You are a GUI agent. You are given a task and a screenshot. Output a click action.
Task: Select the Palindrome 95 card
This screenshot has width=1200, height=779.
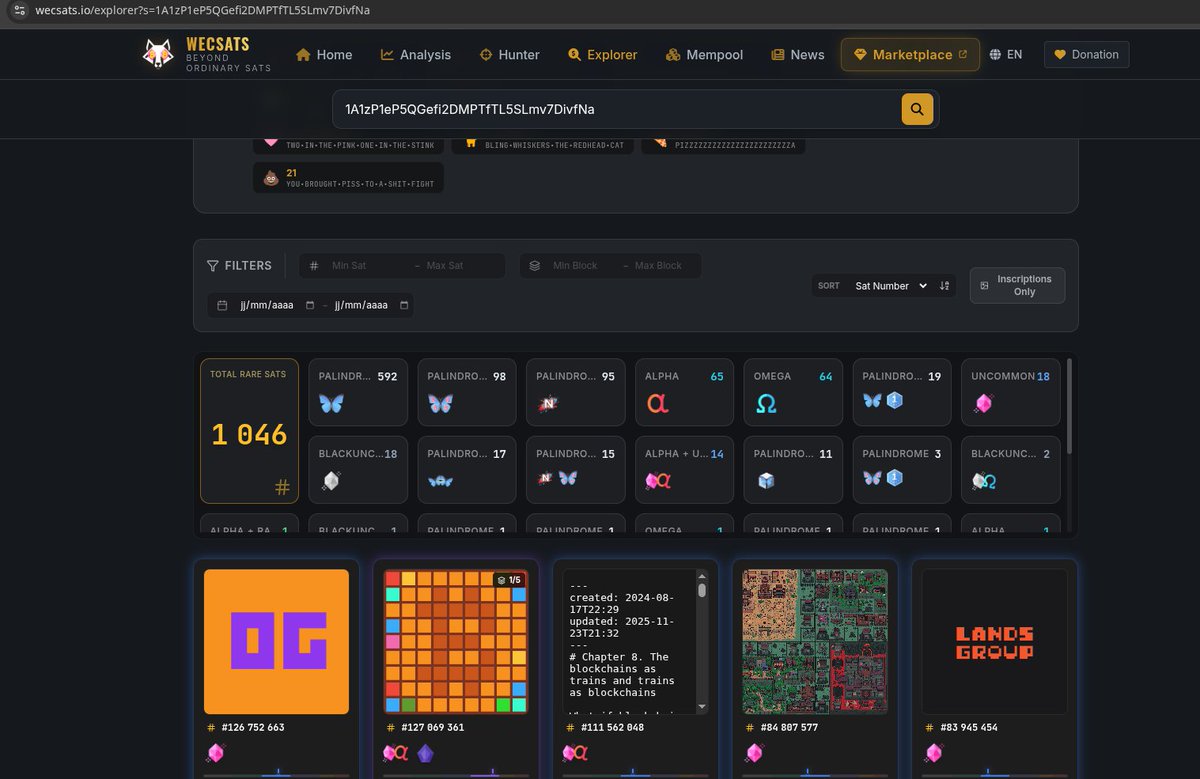tap(575, 392)
